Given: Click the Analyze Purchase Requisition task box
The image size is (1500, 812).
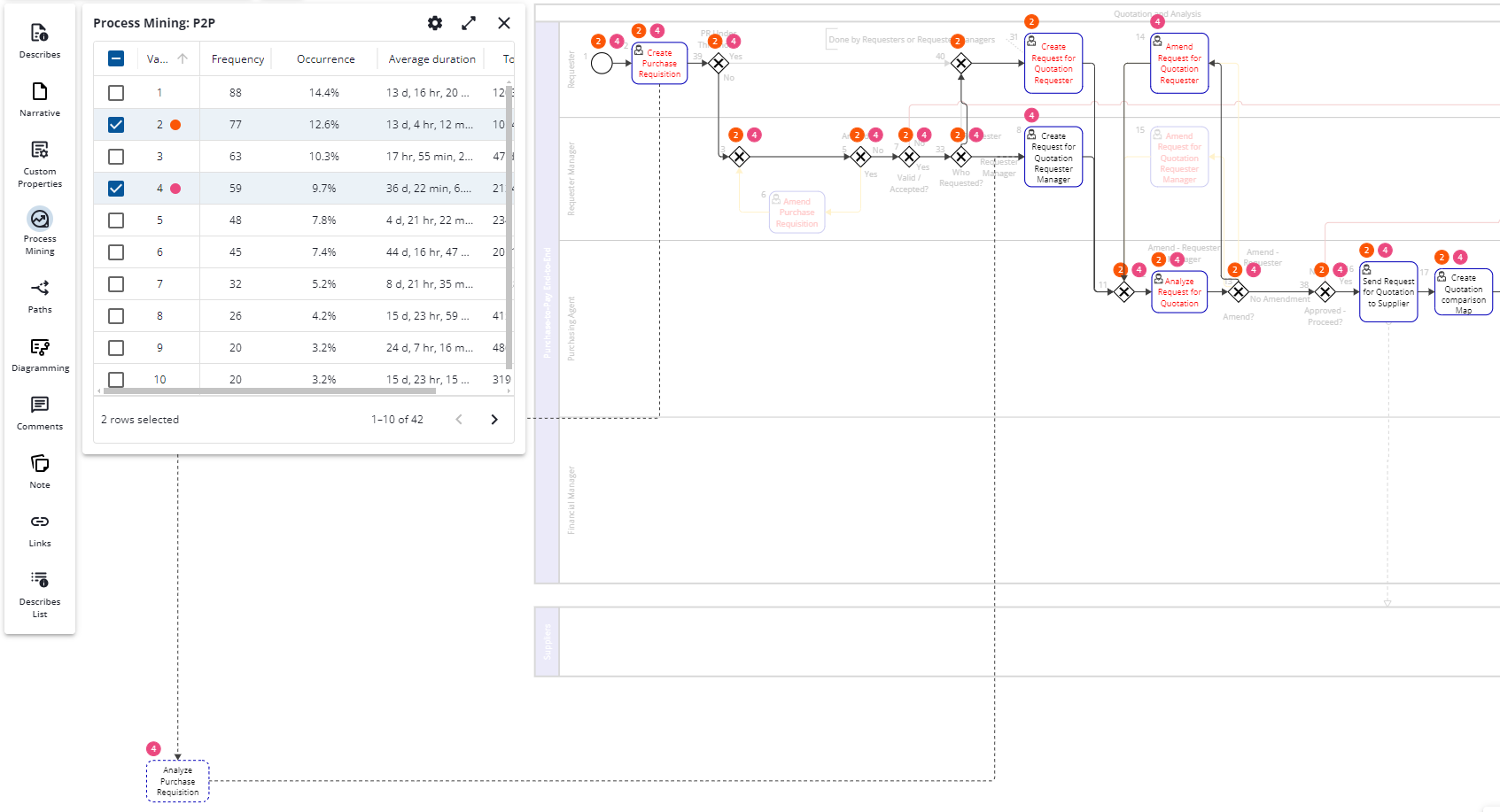Looking at the screenshot, I should coord(178,781).
